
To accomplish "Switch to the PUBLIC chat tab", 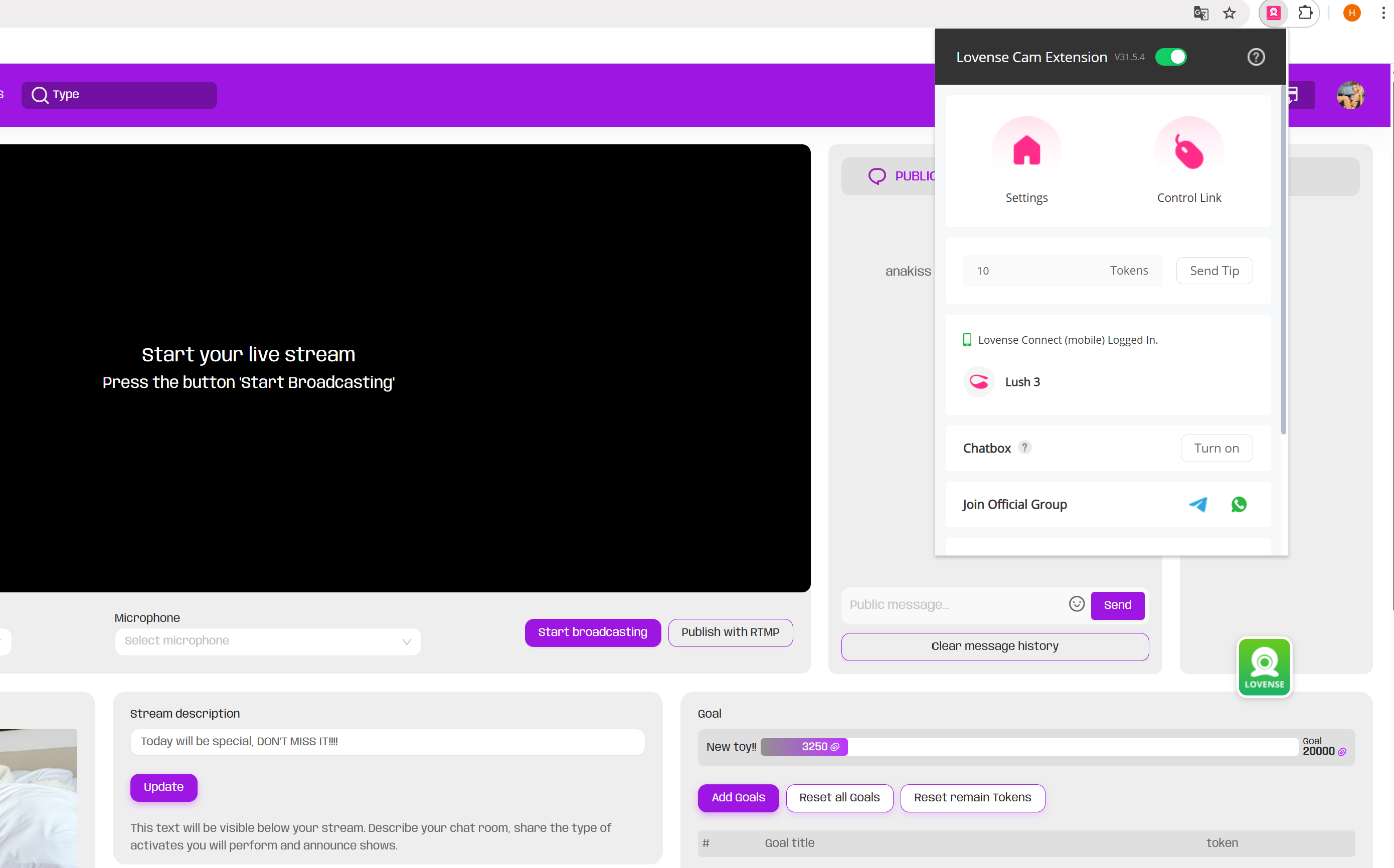I will 905,176.
